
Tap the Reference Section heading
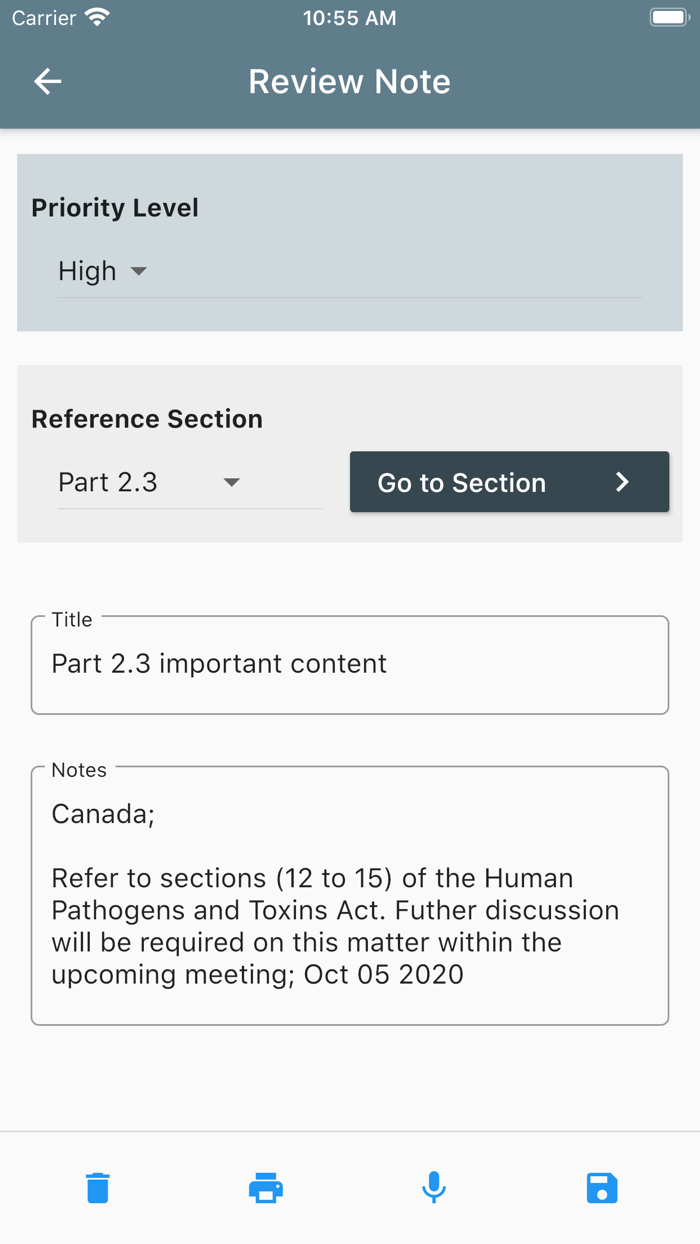(147, 419)
